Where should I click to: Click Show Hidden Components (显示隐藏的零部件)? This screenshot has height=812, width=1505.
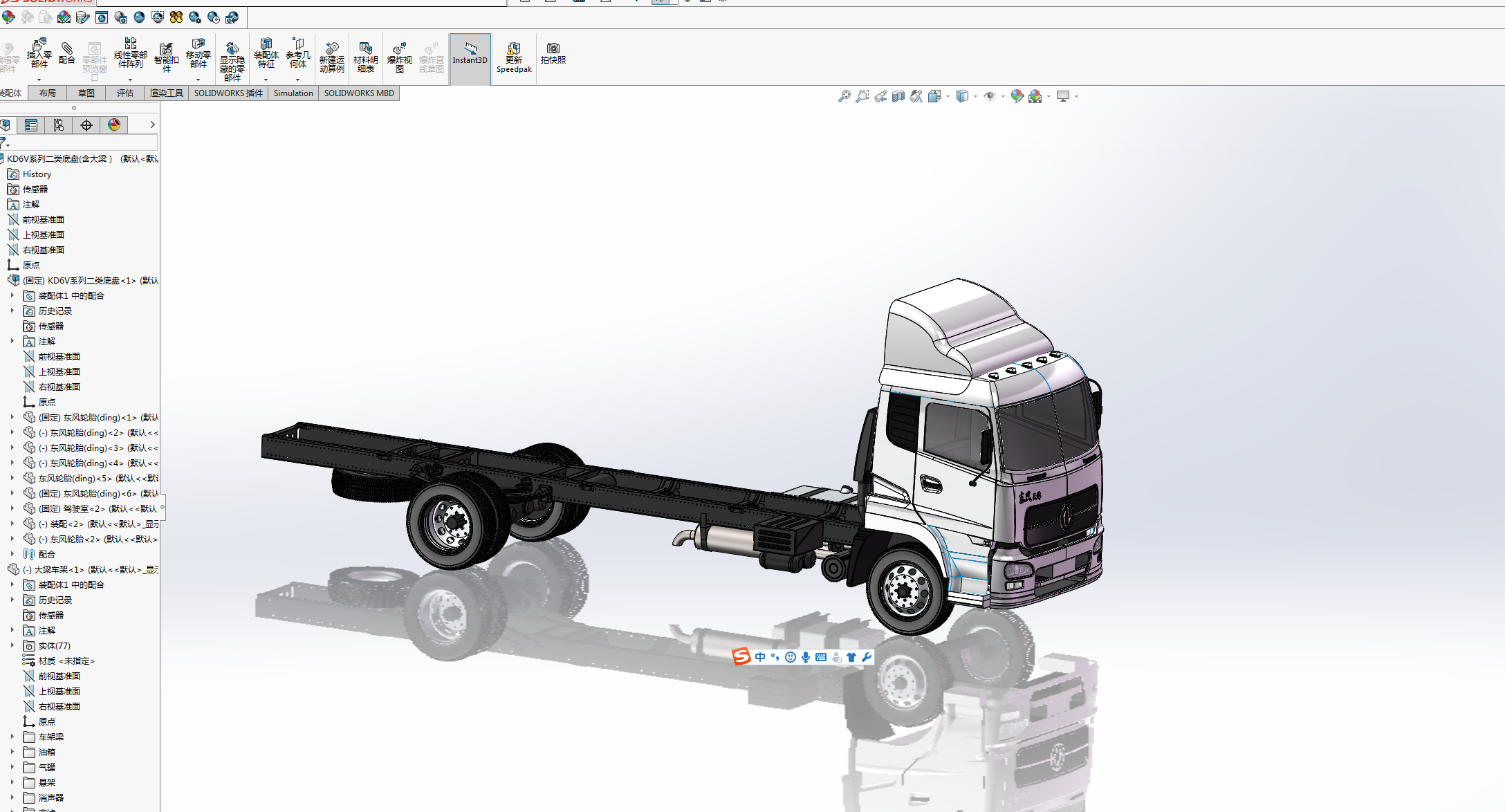(x=232, y=61)
